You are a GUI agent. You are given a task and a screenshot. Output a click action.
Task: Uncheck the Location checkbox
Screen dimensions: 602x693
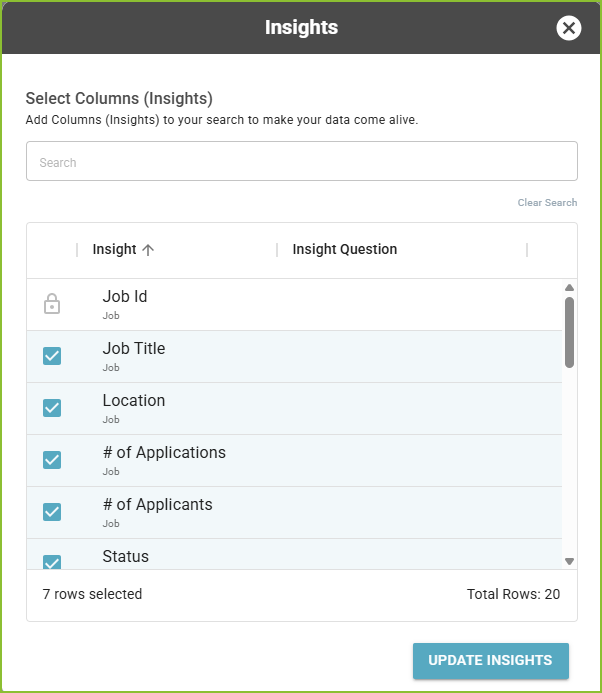52,408
